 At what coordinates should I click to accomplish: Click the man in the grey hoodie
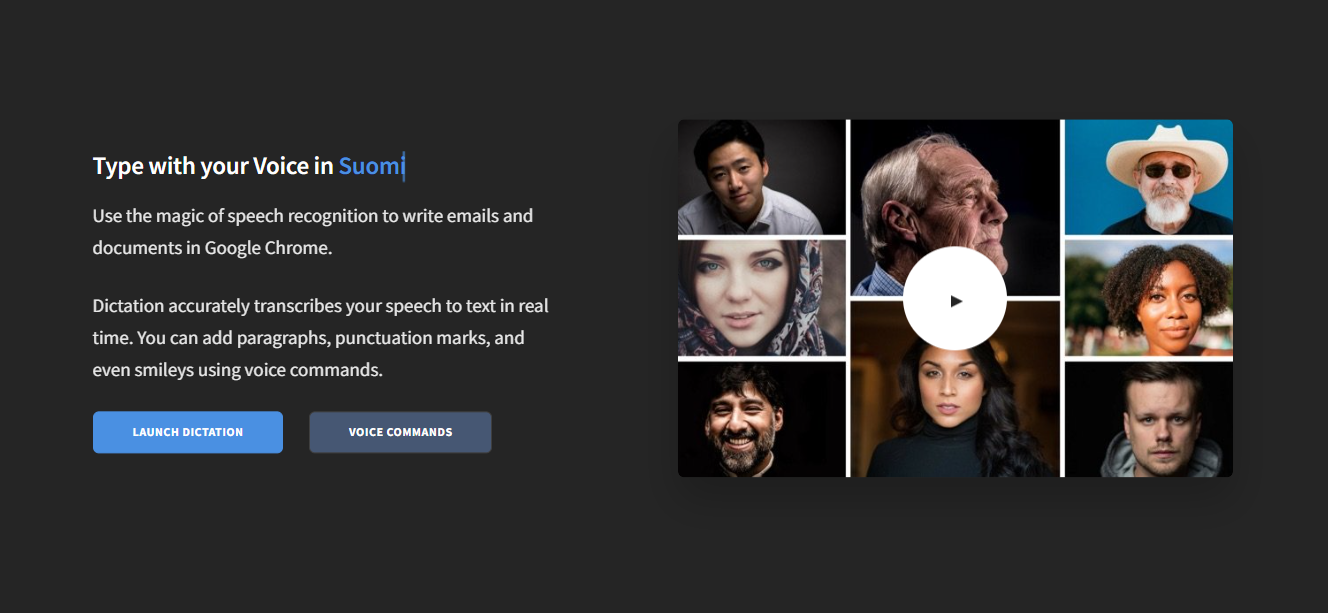tap(1148, 420)
